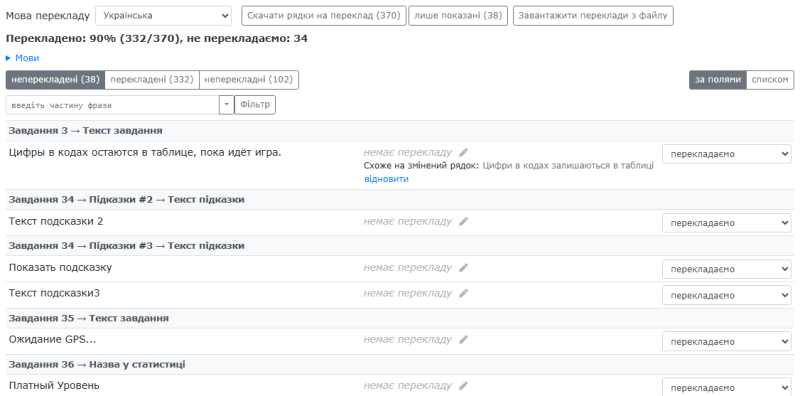The height and width of the screenshot is (396, 800).
Task: Click pencil icon next to 'Текст подсказки 2'
Action: tap(463, 221)
